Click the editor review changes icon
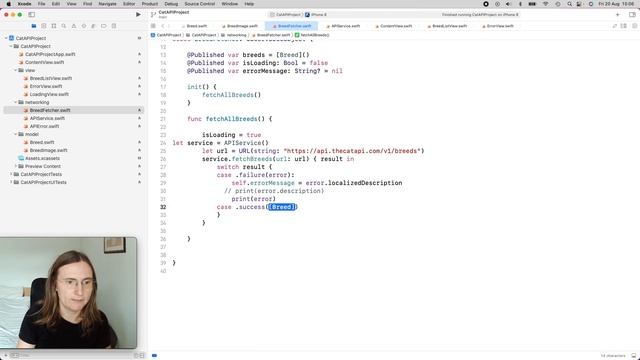The image size is (640, 360). point(615,26)
